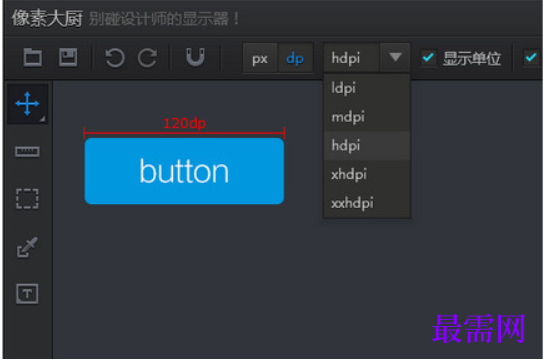
Task: Switch unit to dp
Action: coord(295,58)
